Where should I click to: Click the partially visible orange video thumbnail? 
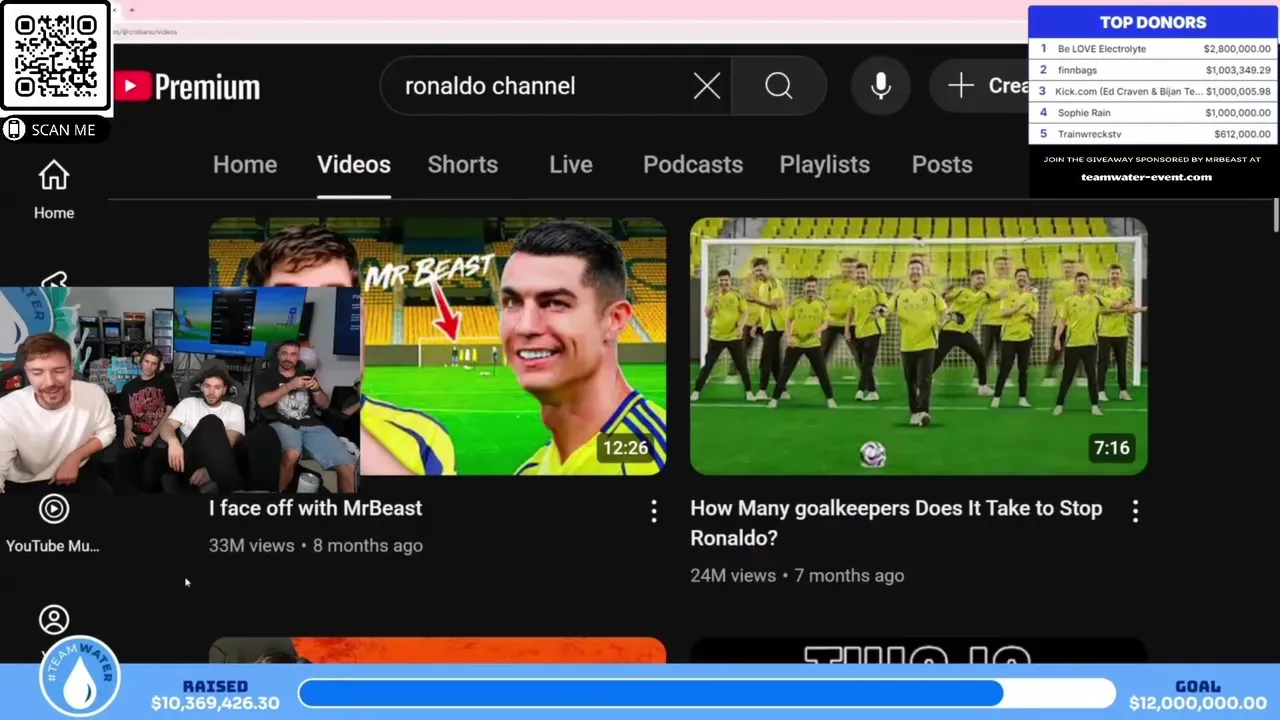coord(437,650)
